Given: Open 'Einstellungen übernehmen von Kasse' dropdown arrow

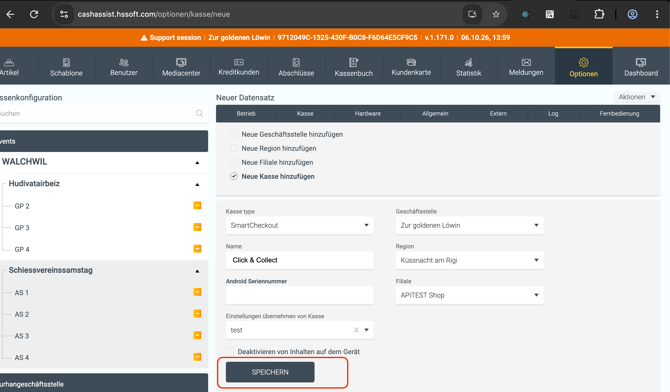Looking at the screenshot, I should [366, 330].
